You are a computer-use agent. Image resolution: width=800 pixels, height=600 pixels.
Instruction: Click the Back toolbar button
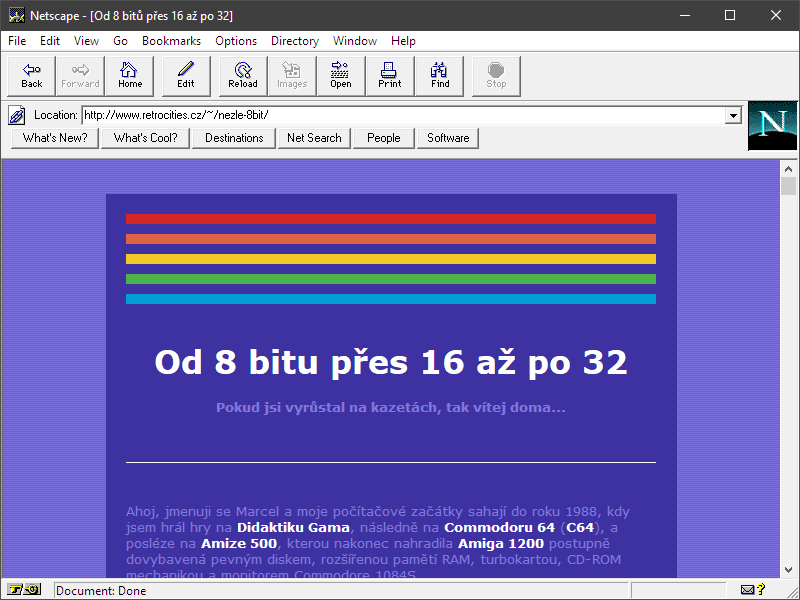[32, 76]
